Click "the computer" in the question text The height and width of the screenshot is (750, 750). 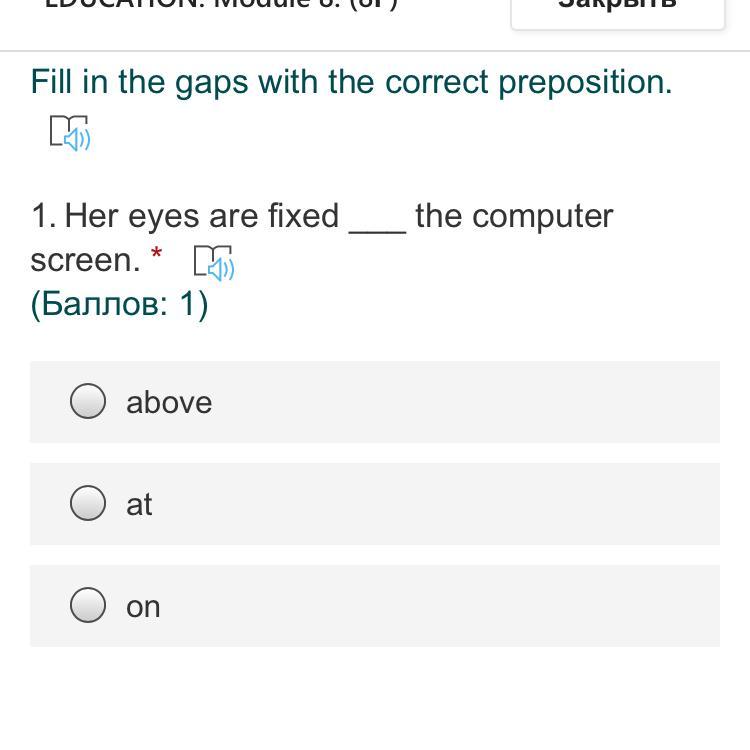point(514,216)
